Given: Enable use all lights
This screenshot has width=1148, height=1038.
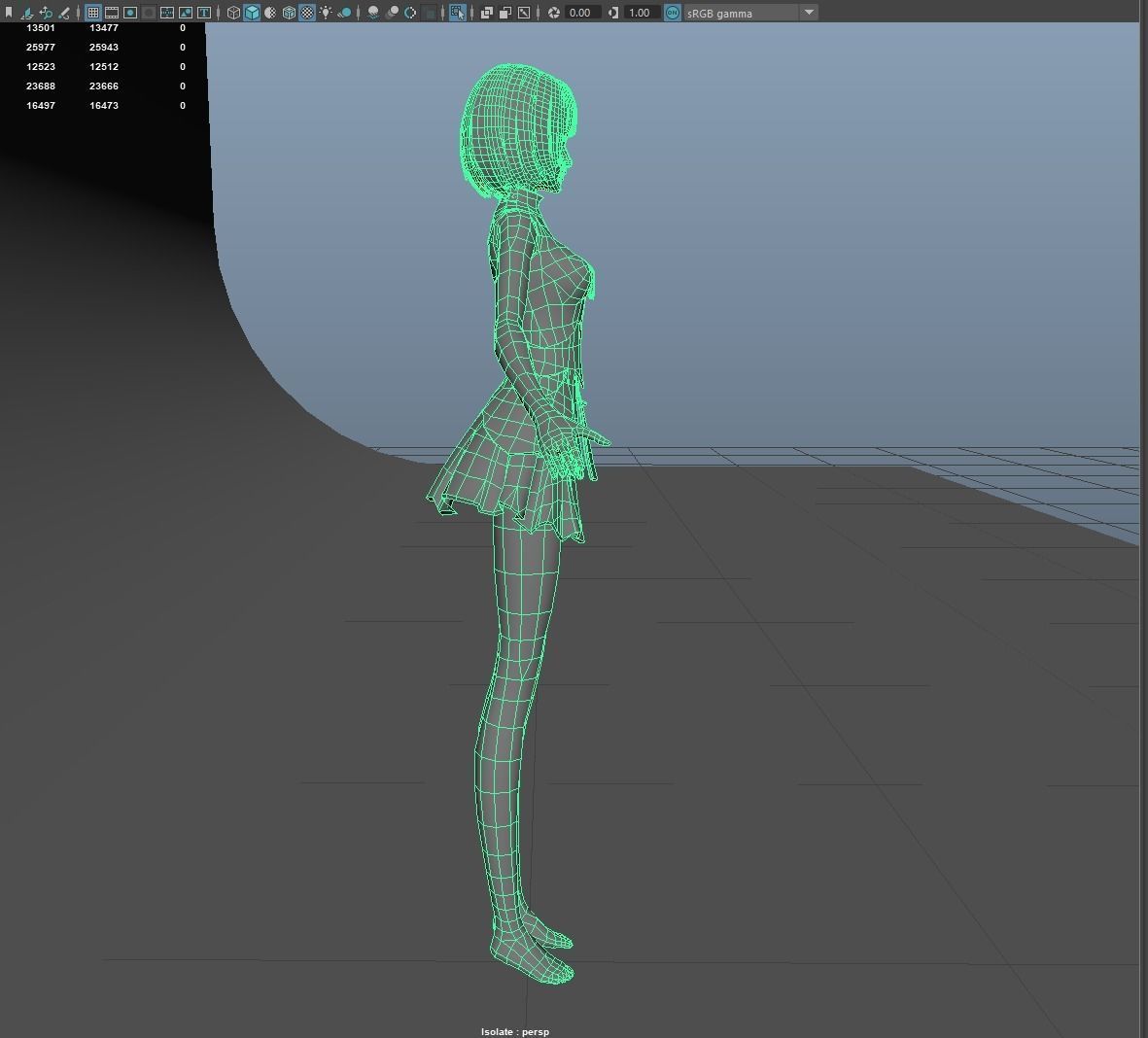Looking at the screenshot, I should click(326, 13).
